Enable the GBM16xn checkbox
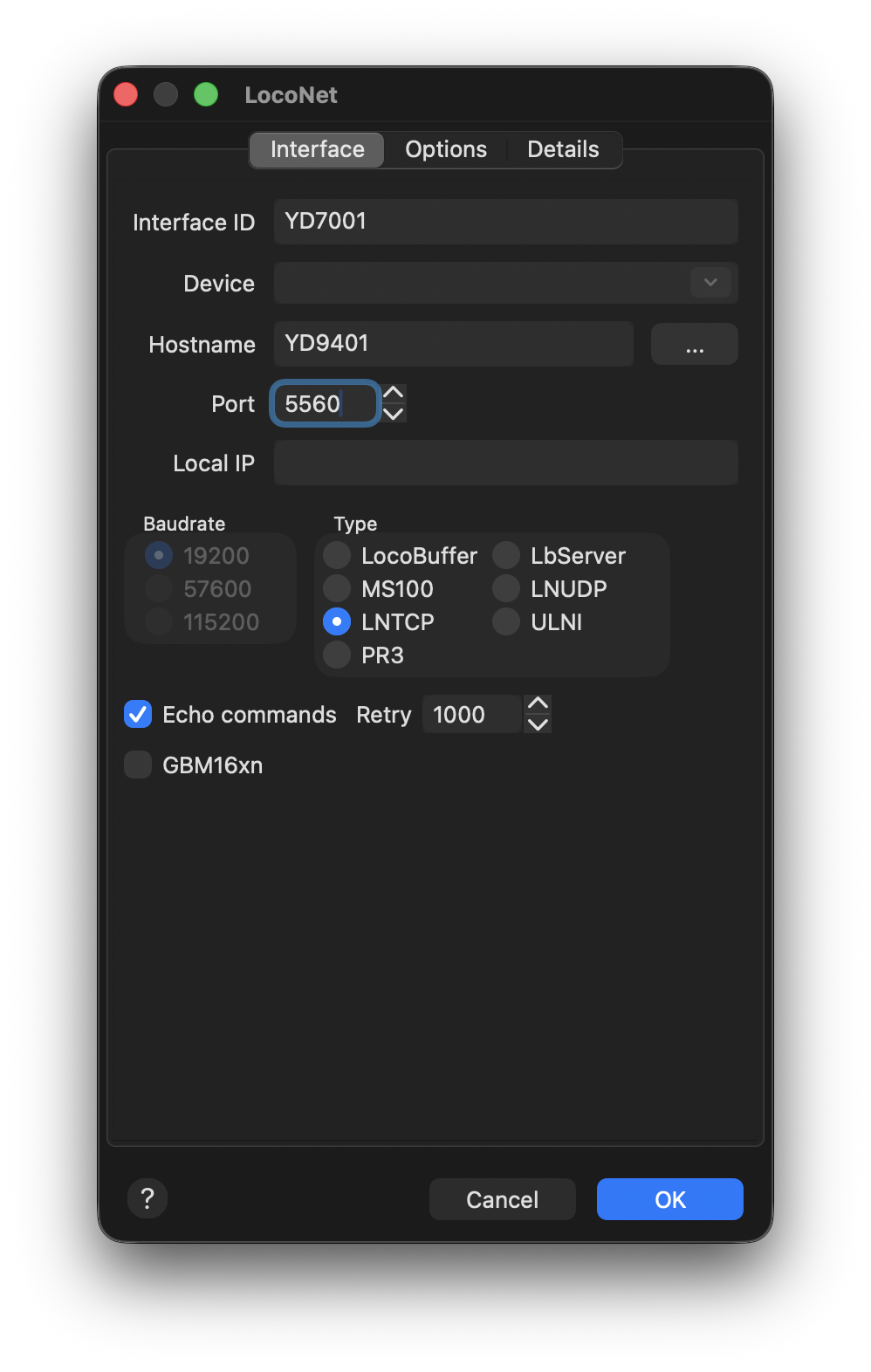 tap(138, 765)
